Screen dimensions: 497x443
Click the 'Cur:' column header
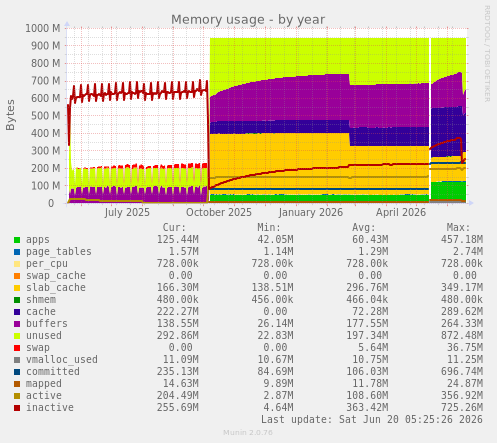174,228
